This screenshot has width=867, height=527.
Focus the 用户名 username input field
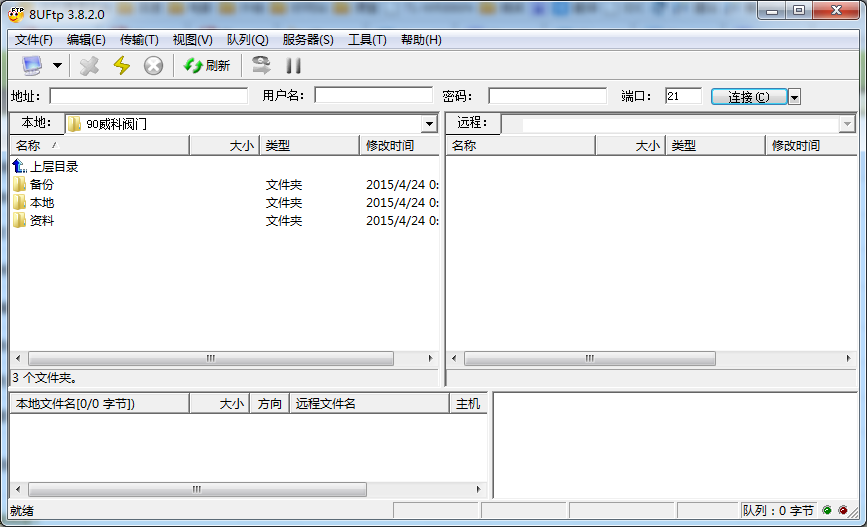(x=373, y=95)
